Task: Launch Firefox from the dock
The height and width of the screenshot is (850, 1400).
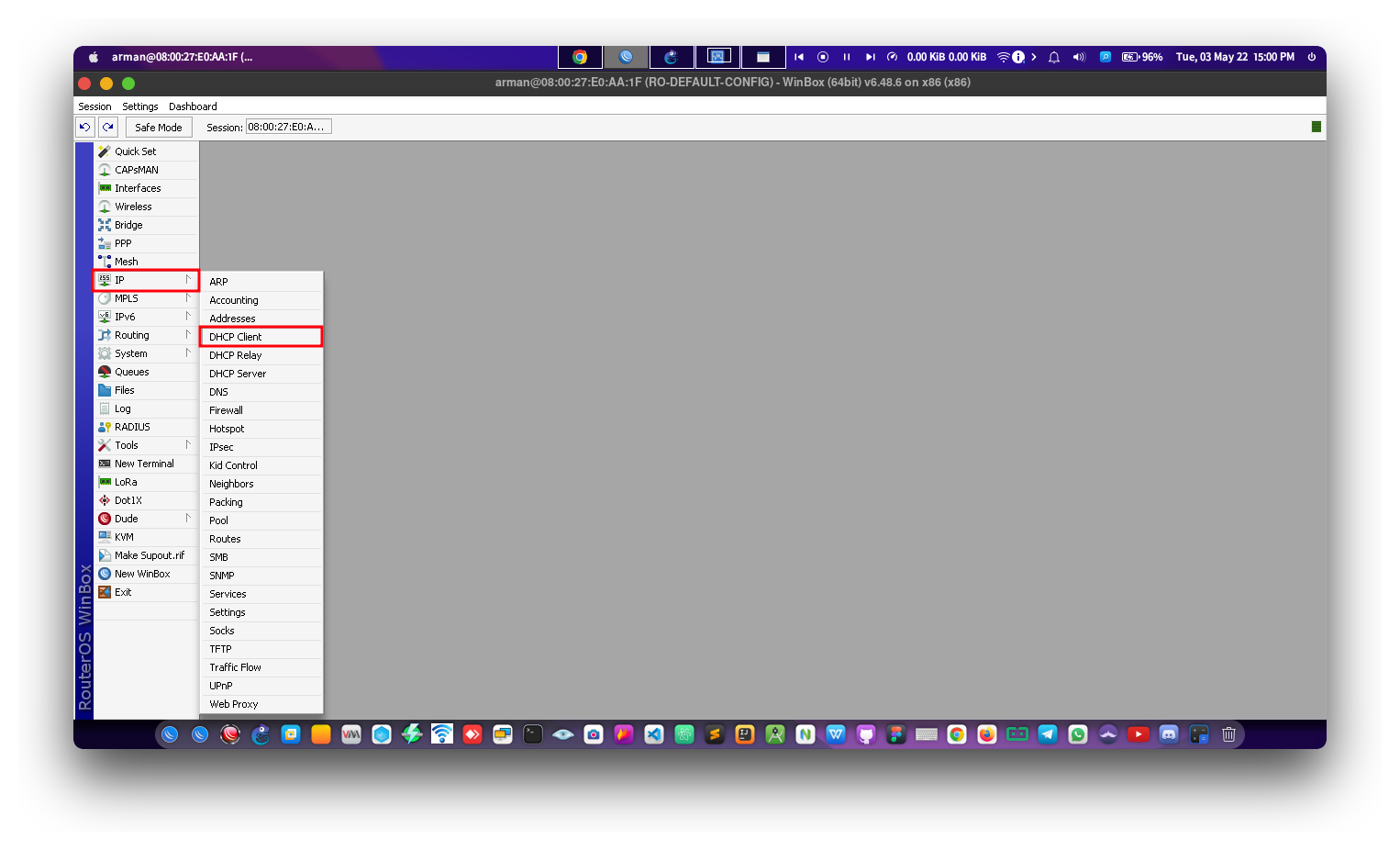Action: pyautogui.click(x=986, y=734)
